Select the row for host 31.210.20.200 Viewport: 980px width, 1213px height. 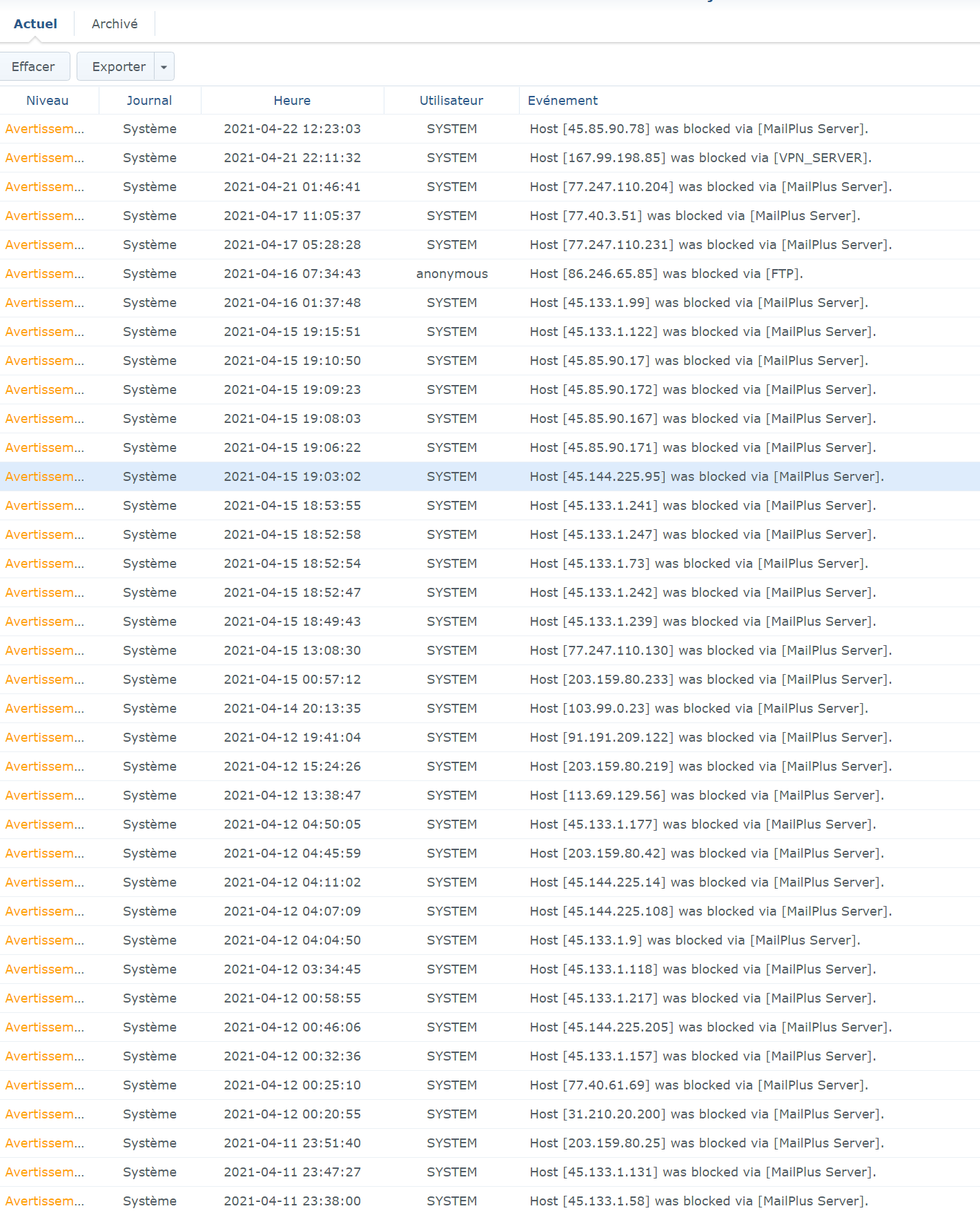(490, 1114)
